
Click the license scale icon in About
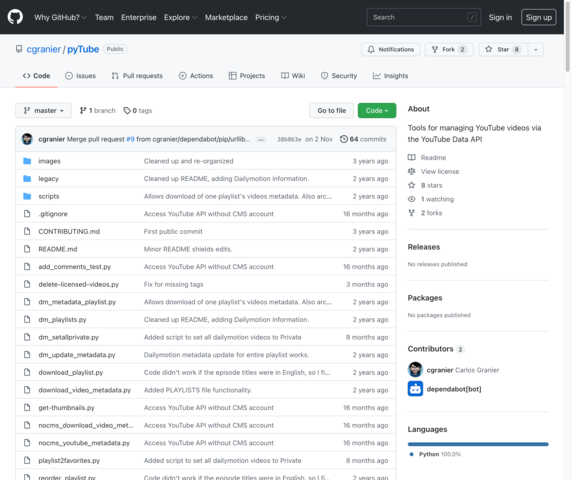(x=411, y=171)
